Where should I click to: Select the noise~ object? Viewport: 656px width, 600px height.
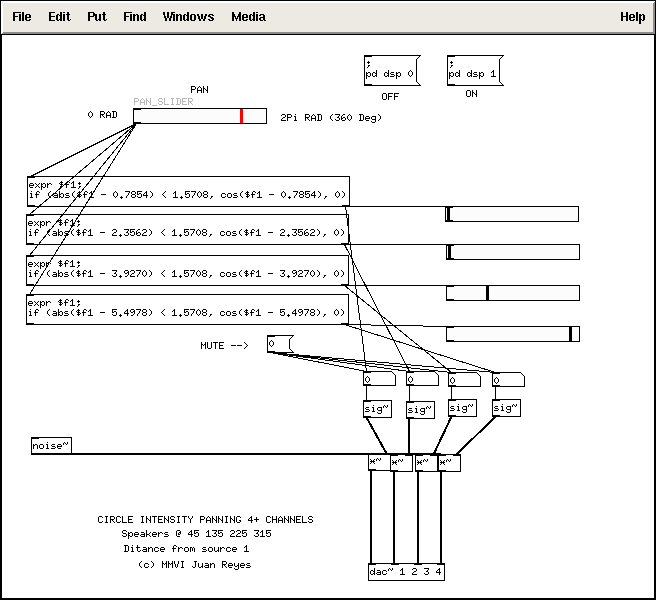point(51,446)
